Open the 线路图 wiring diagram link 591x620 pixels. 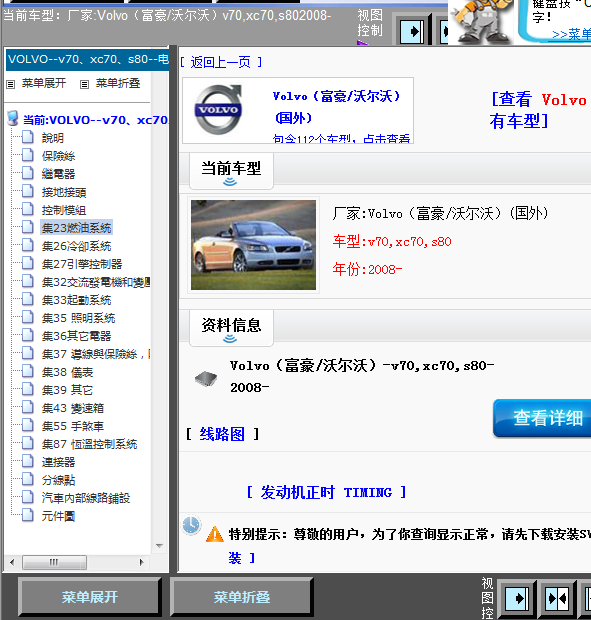pyautogui.click(x=222, y=434)
